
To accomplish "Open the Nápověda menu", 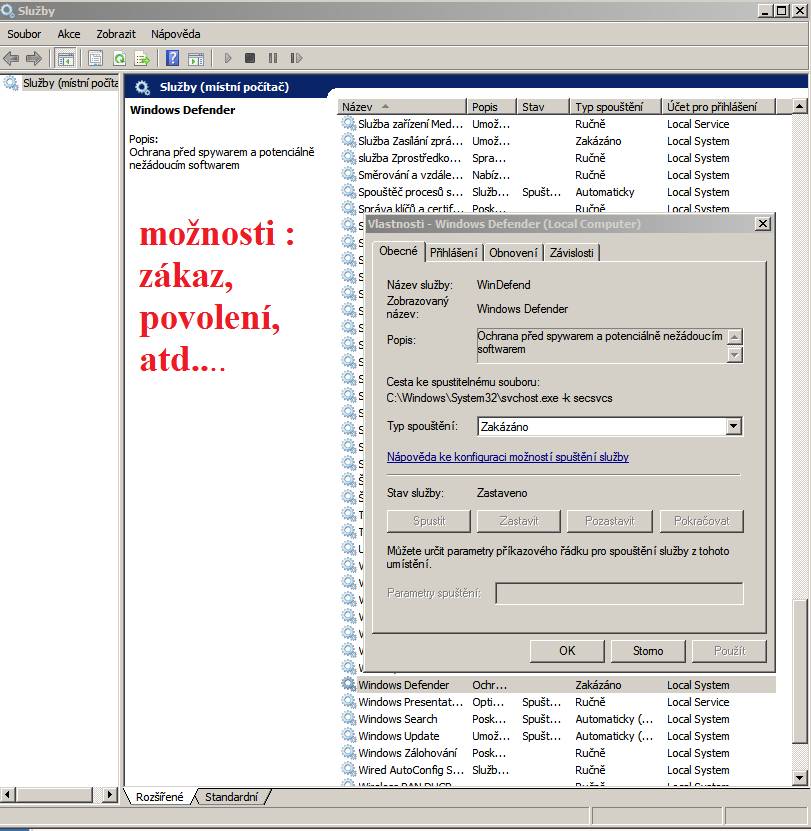I will coord(175,34).
